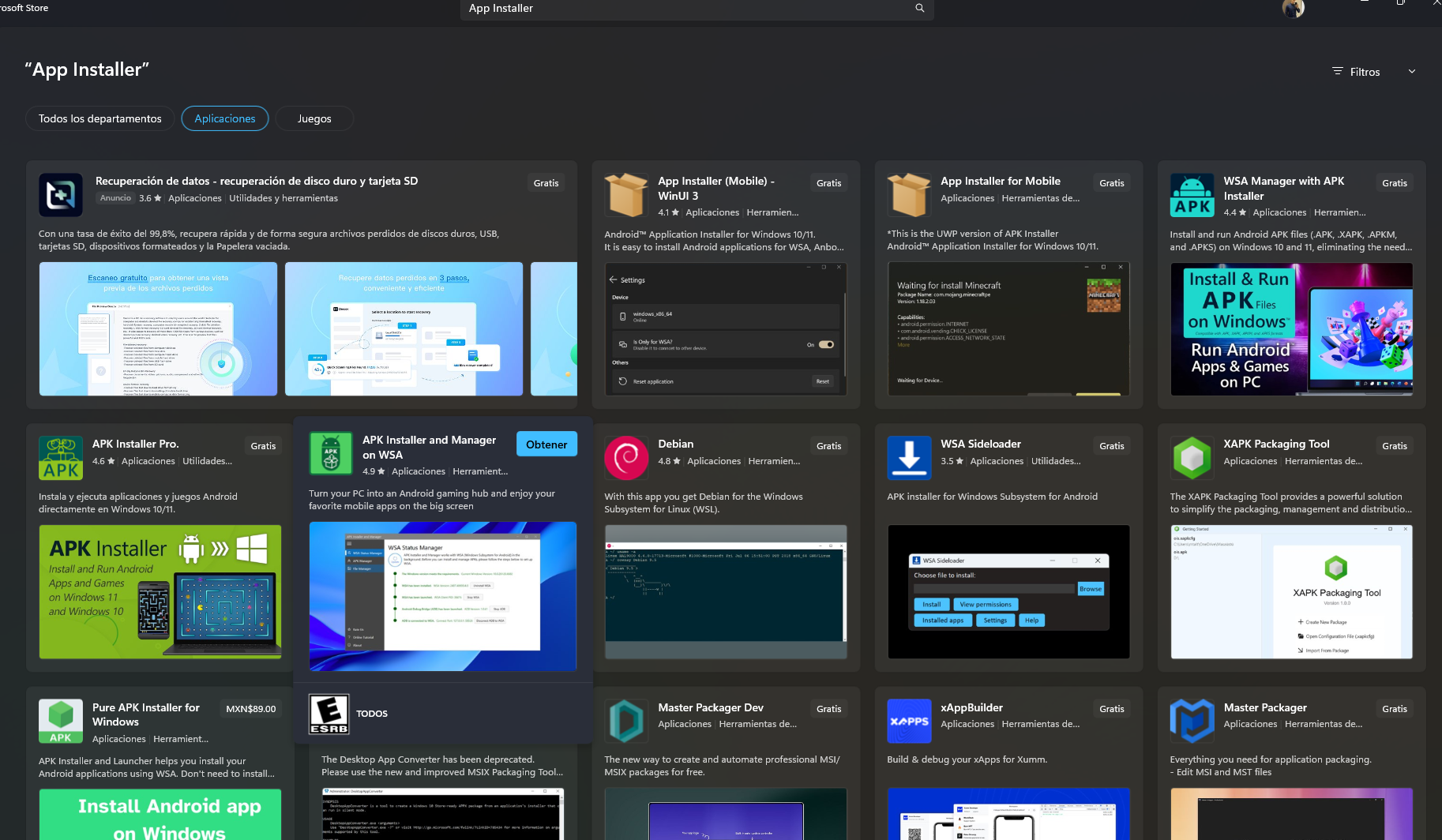
Task: Select the Master Packager blue icon
Action: 1192,721
